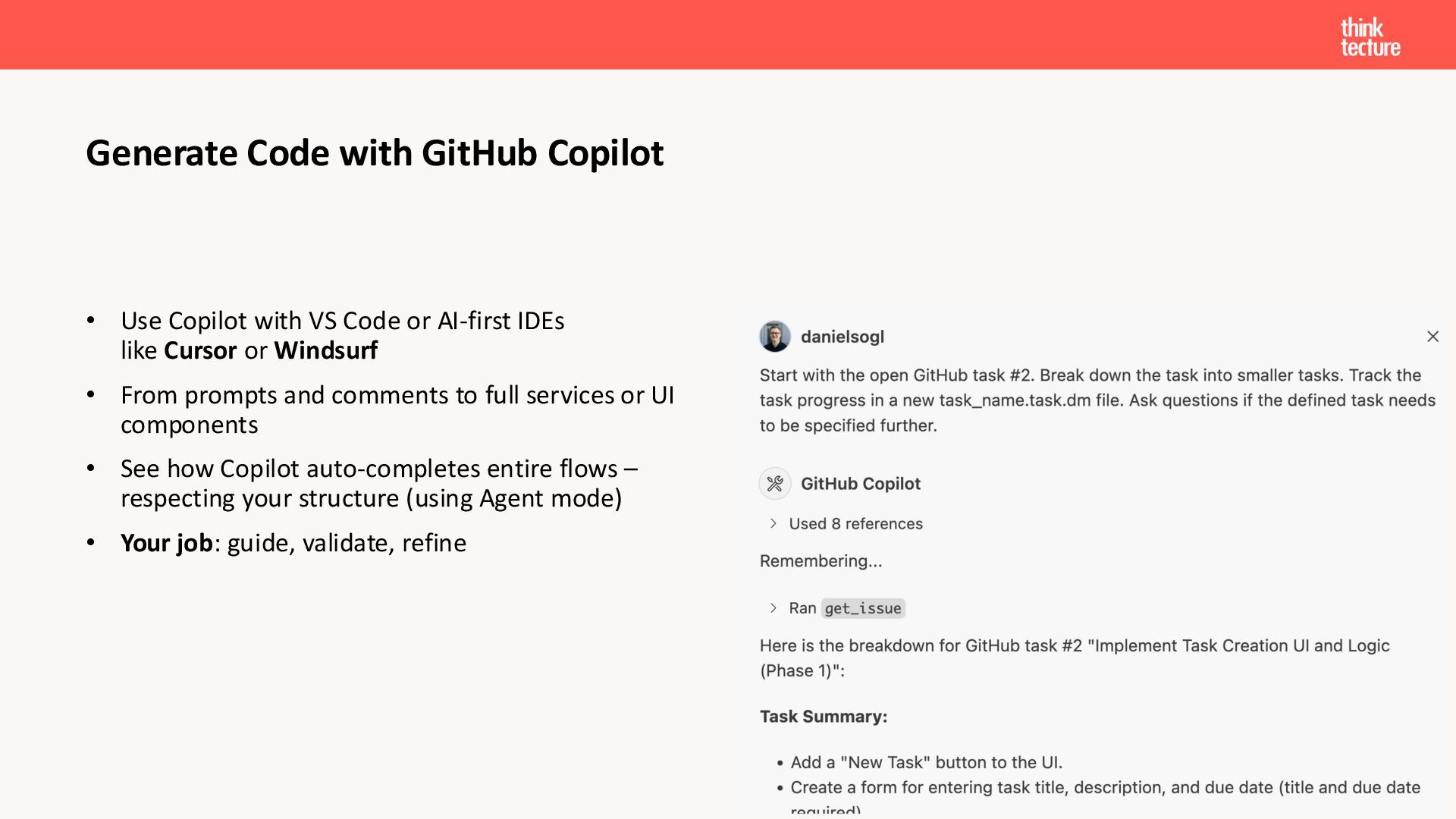Click the bold "Your job" text
Viewport: 1456px width, 819px height.
click(x=166, y=543)
